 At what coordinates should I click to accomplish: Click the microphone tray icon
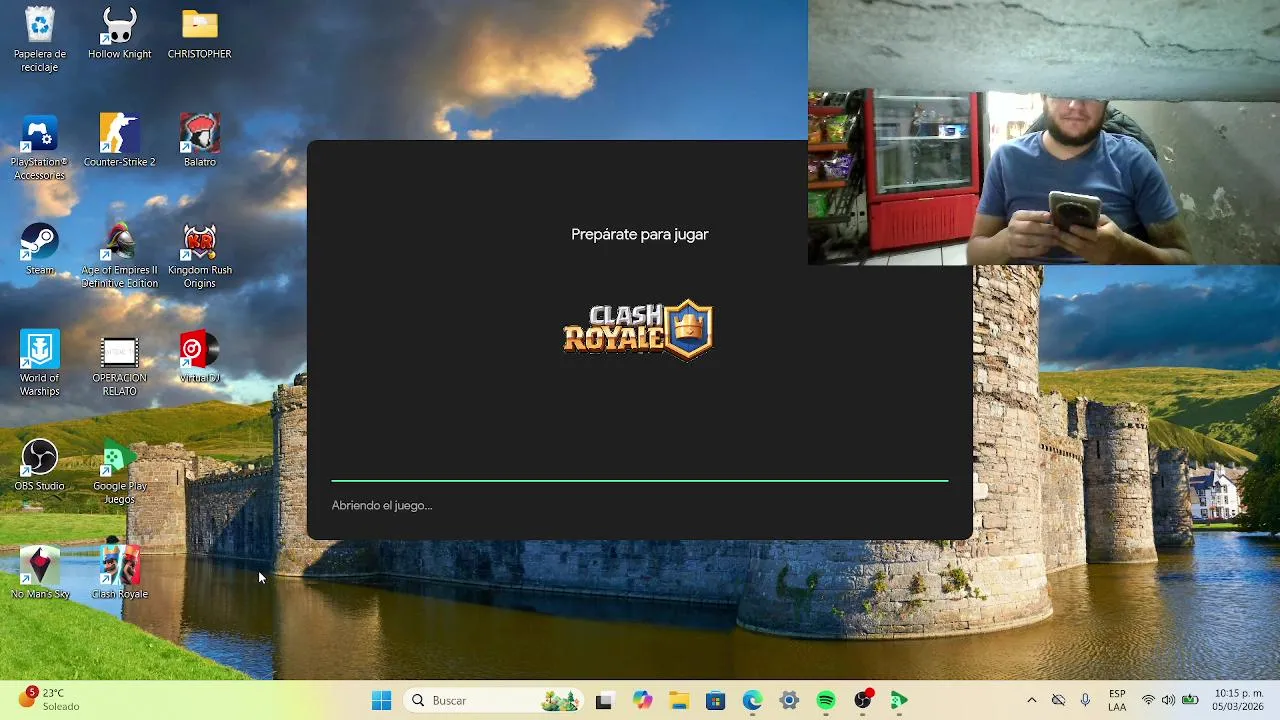tap(1085, 701)
